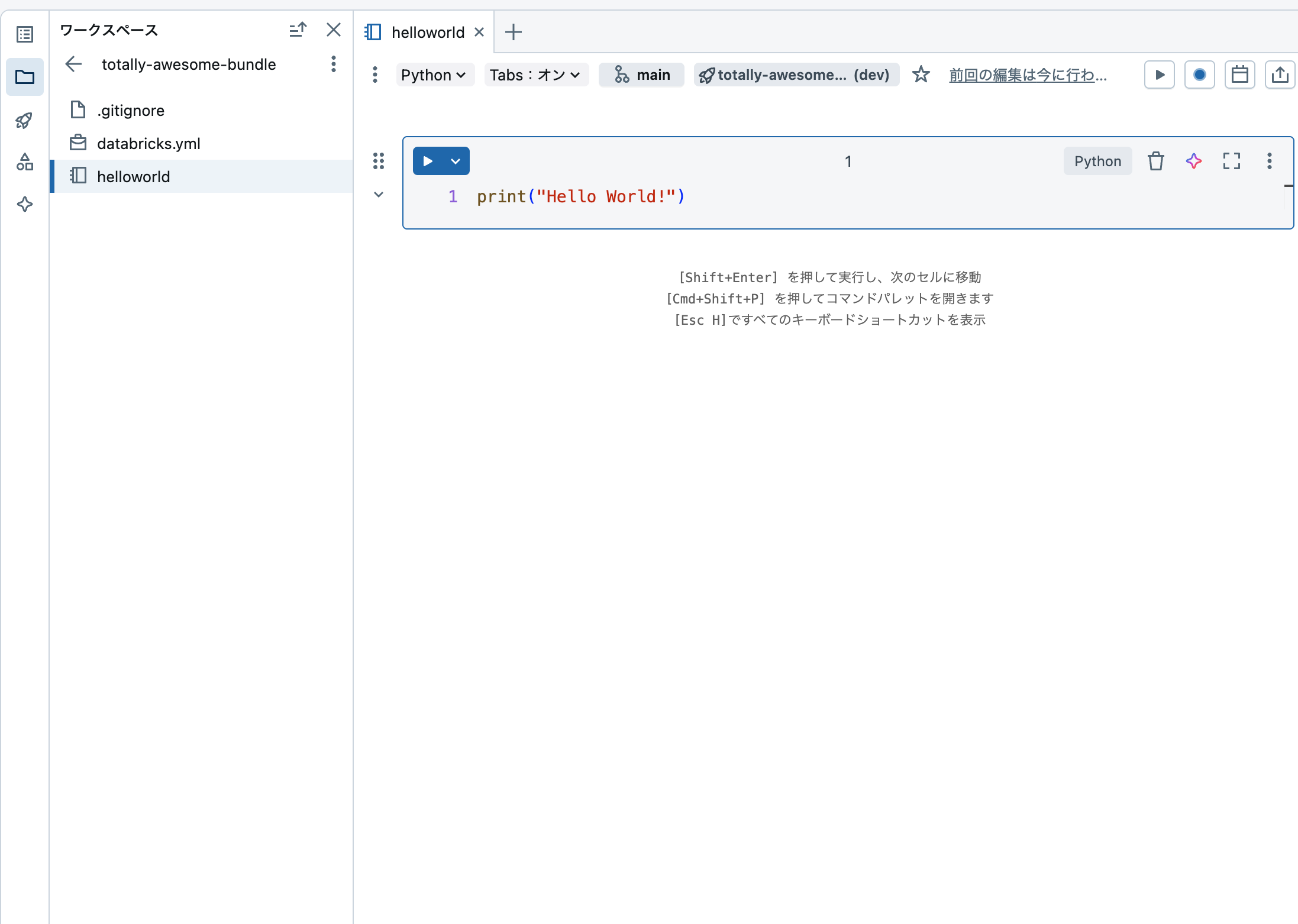
Task: Open the cell run options chevron
Action: tap(456, 160)
